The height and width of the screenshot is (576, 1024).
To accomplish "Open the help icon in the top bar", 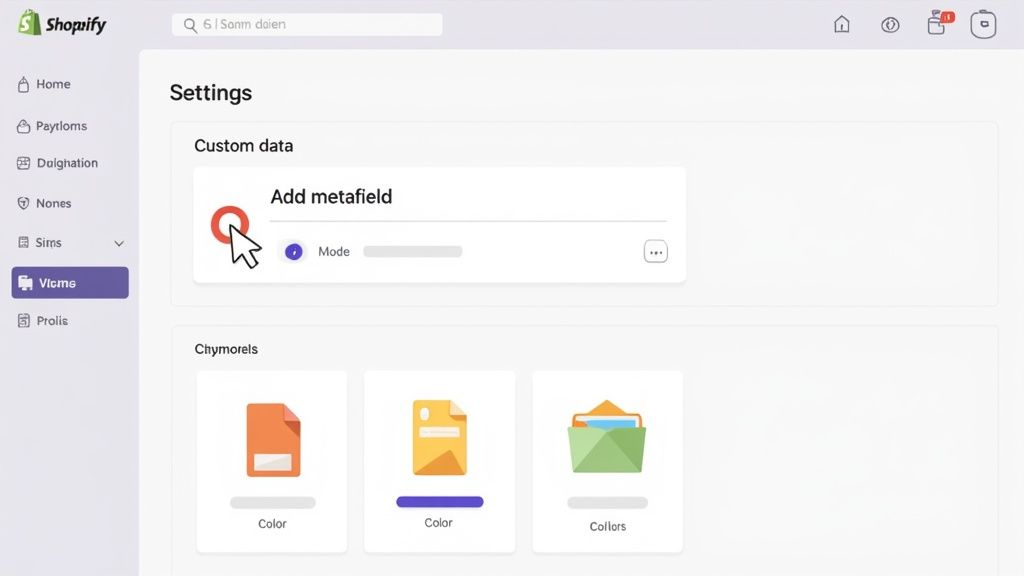I will click(x=890, y=24).
